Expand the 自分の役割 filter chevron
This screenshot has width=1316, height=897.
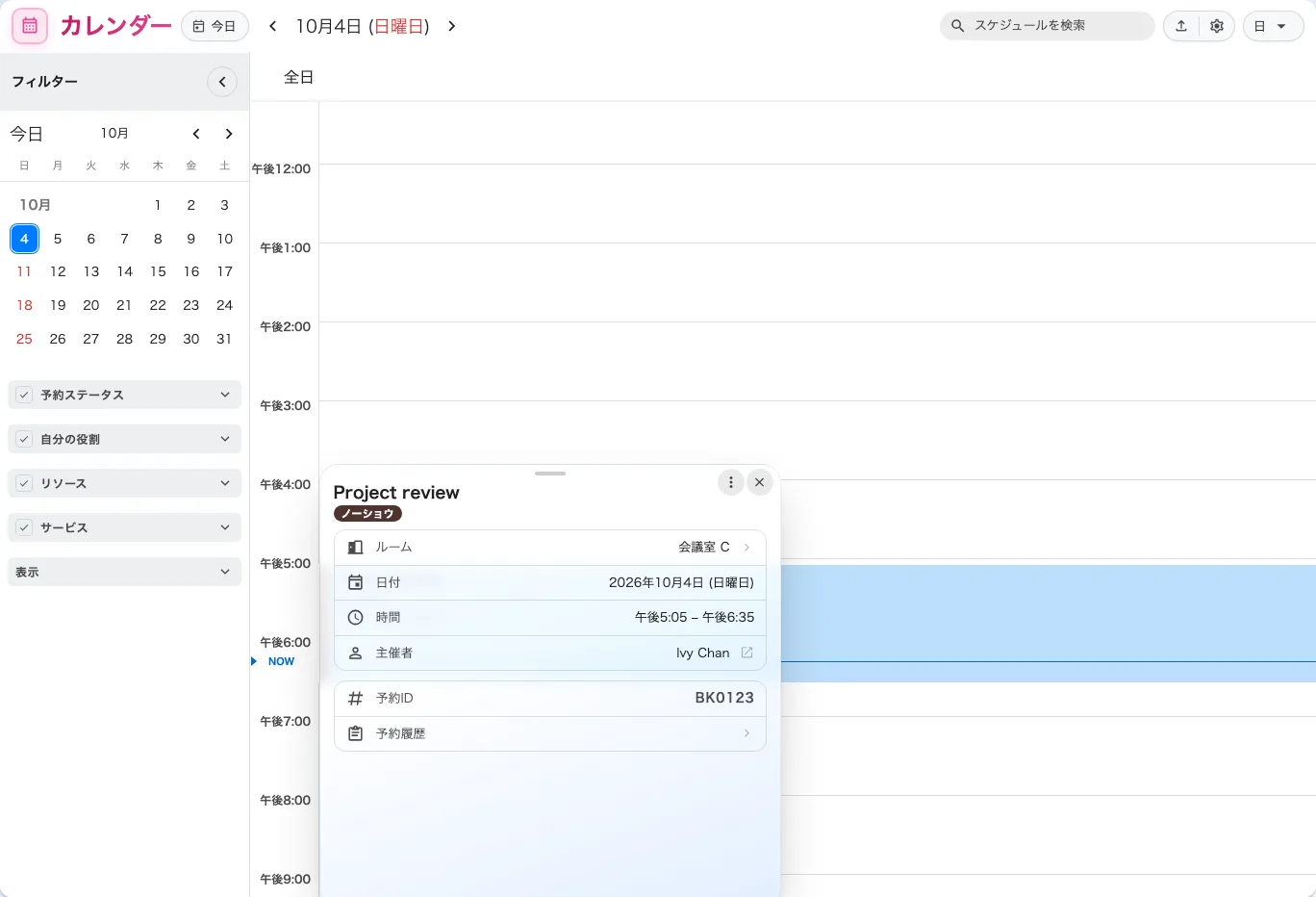click(225, 439)
